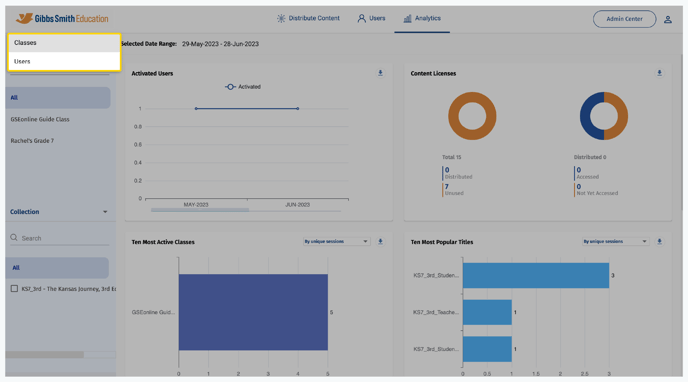The image size is (688, 382).
Task: Open the Users tab
Action: [371, 18]
